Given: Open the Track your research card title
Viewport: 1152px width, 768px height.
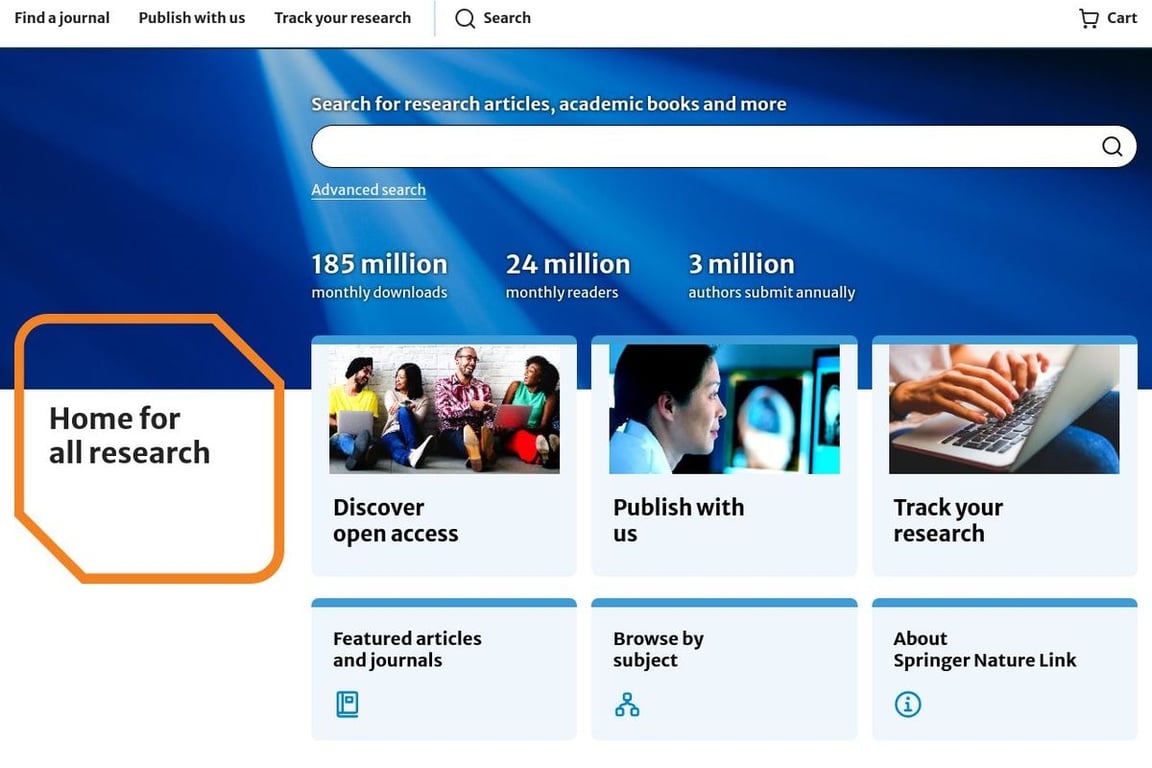Looking at the screenshot, I should [x=948, y=520].
